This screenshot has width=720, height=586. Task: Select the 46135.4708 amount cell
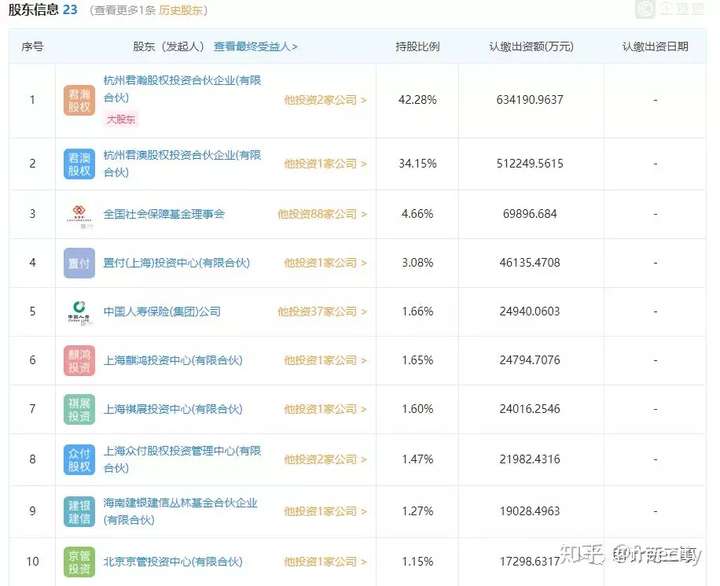530,263
